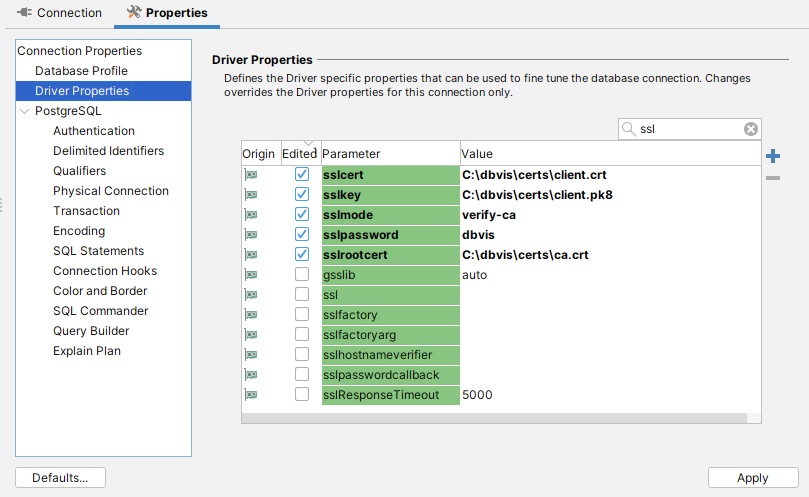This screenshot has width=809, height=497.
Task: Click the magnifier icon in search box
Action: tap(629, 129)
